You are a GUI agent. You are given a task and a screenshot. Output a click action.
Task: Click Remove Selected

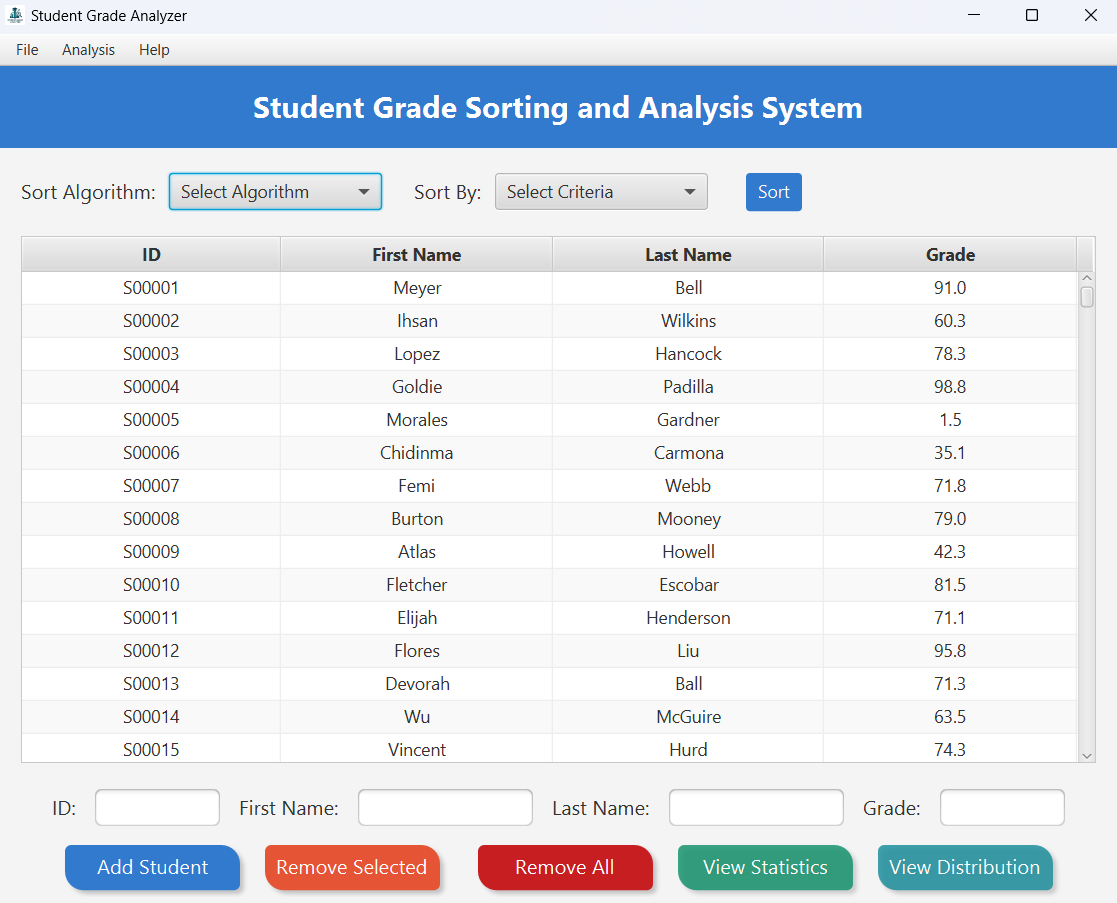352,867
